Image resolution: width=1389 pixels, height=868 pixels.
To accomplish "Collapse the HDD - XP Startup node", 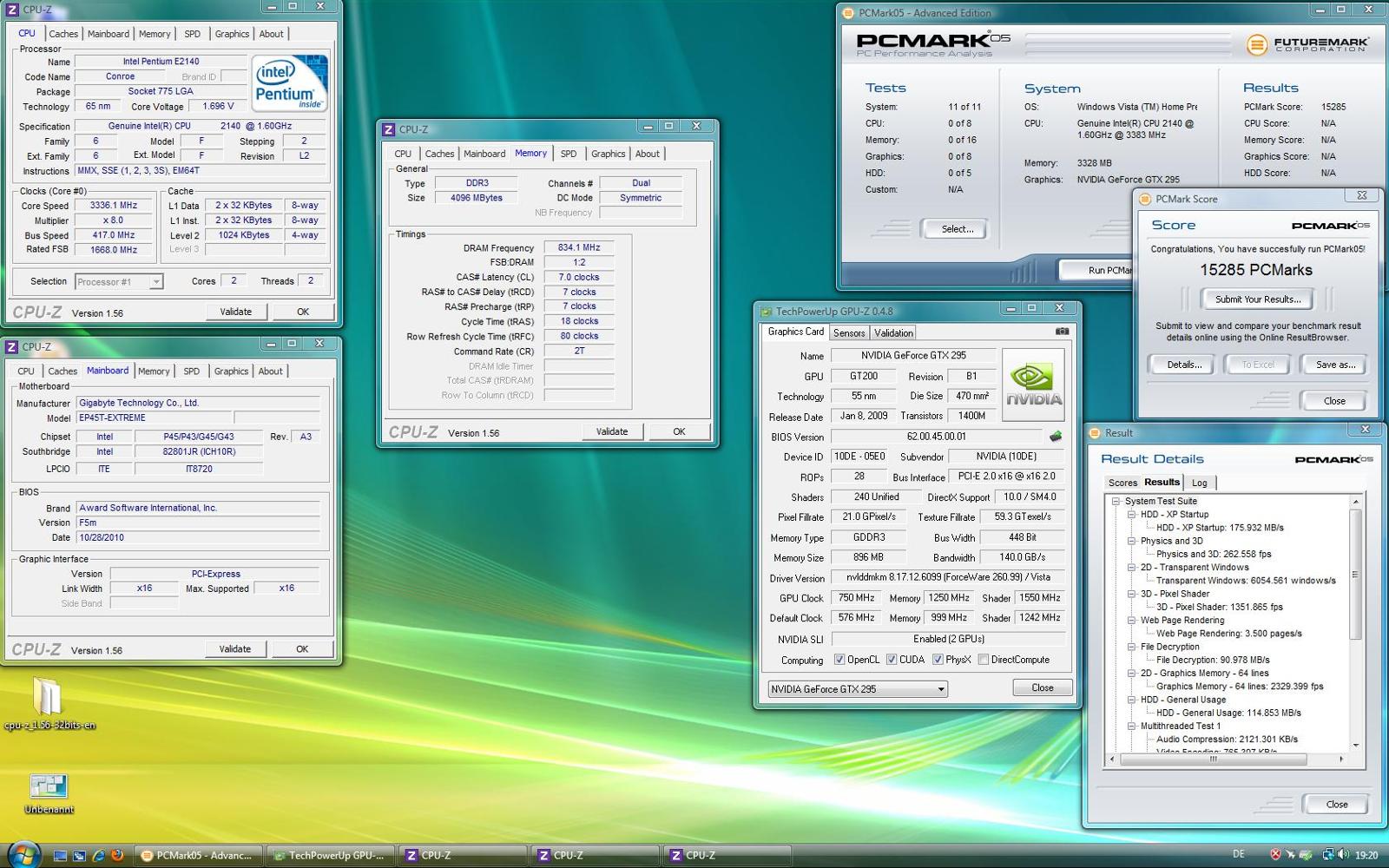I will click(x=1132, y=514).
